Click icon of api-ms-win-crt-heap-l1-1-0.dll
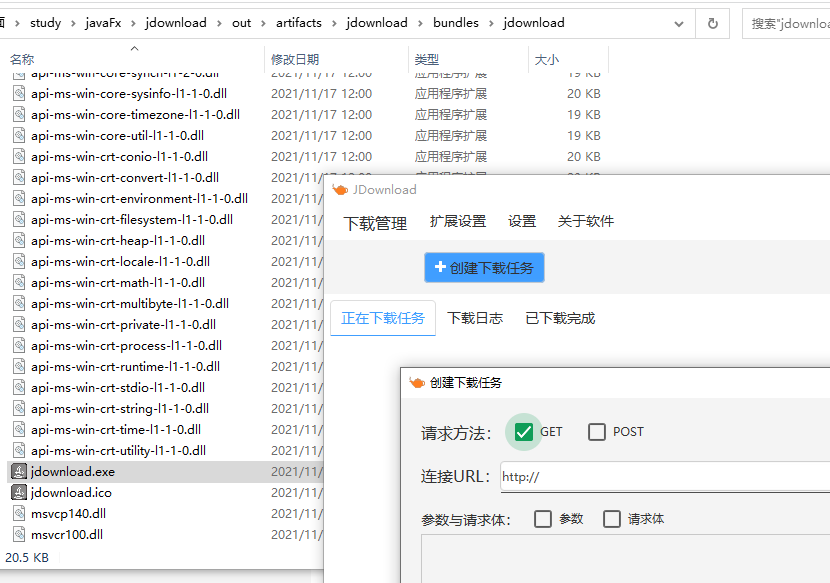The image size is (830, 583). (19, 240)
